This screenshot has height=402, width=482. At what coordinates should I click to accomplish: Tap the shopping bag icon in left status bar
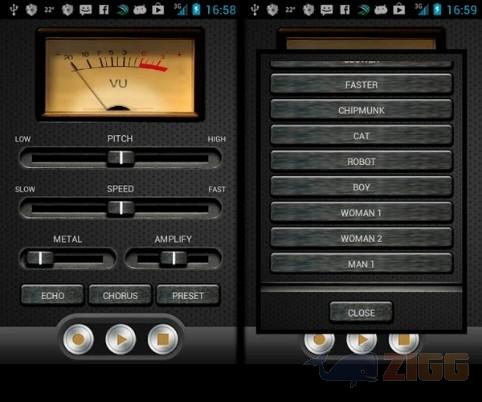158,9
